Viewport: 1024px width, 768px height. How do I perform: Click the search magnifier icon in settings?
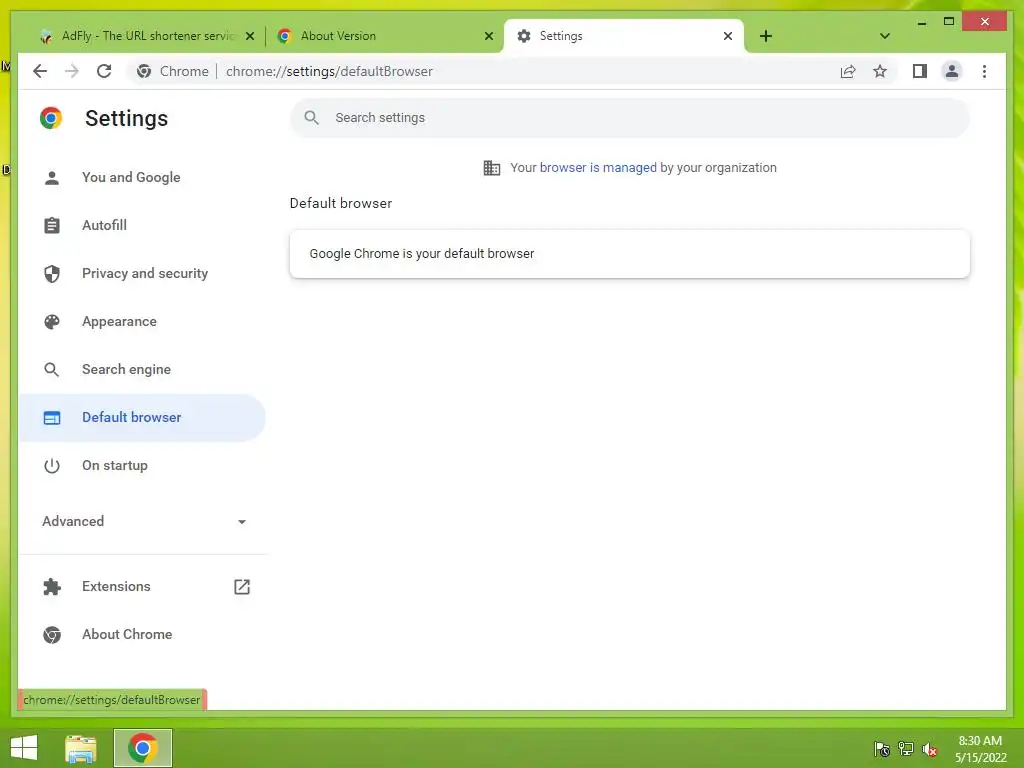312,118
